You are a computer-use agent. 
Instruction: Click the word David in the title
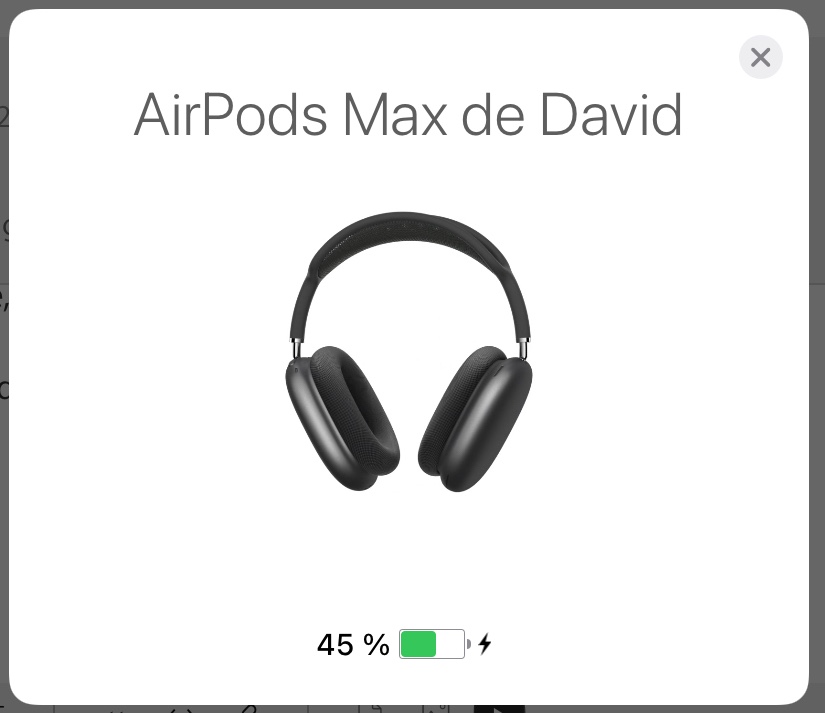click(611, 115)
